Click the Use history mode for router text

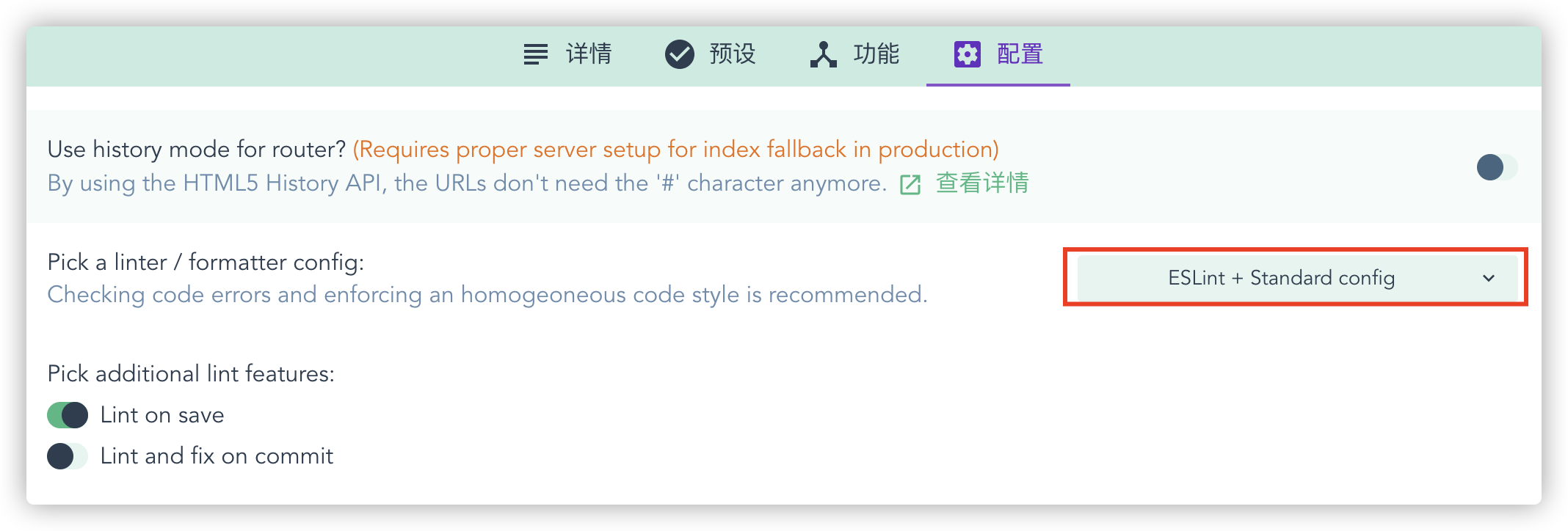[197, 150]
